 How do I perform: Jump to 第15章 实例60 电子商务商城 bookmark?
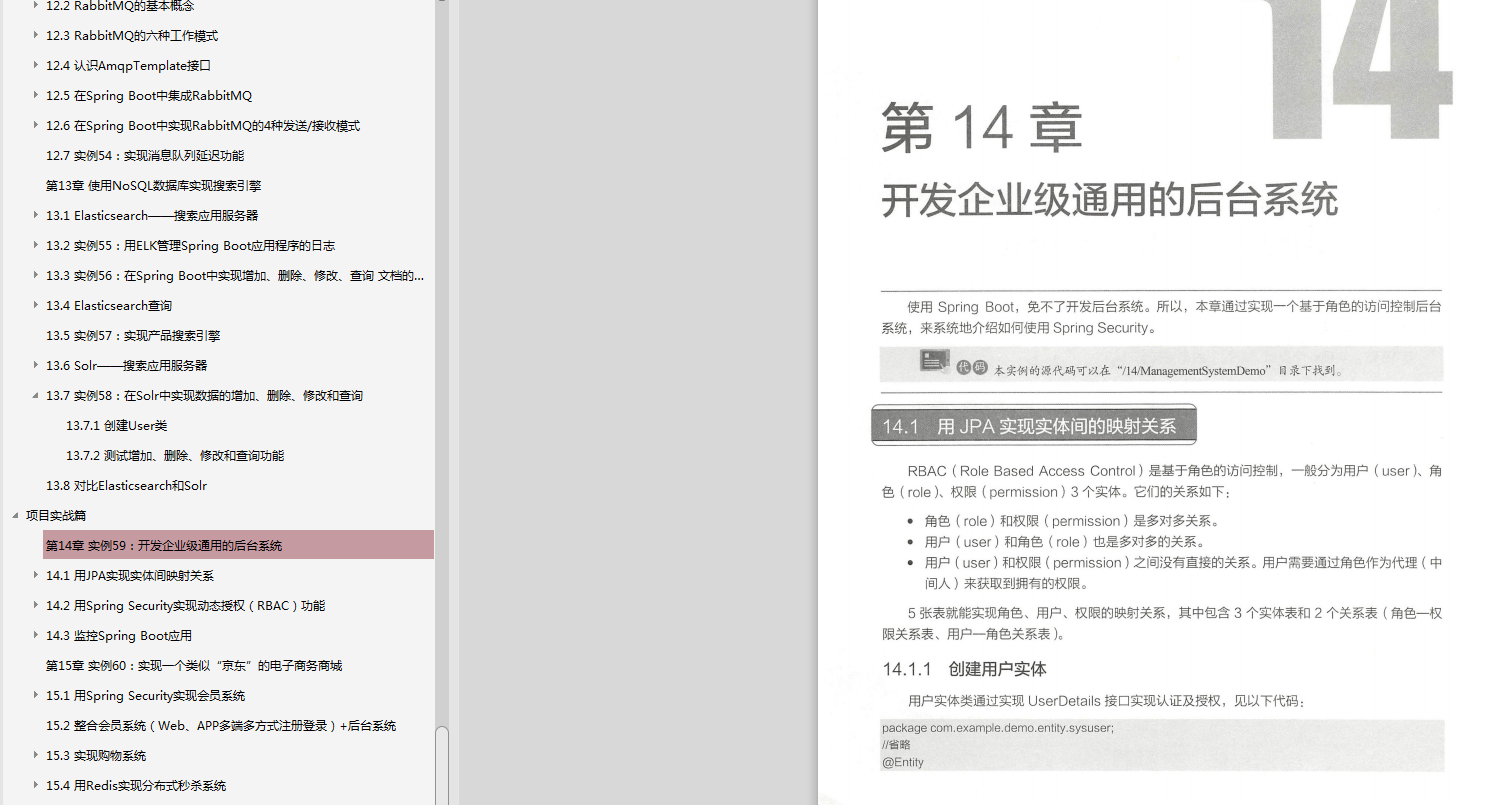pos(194,666)
